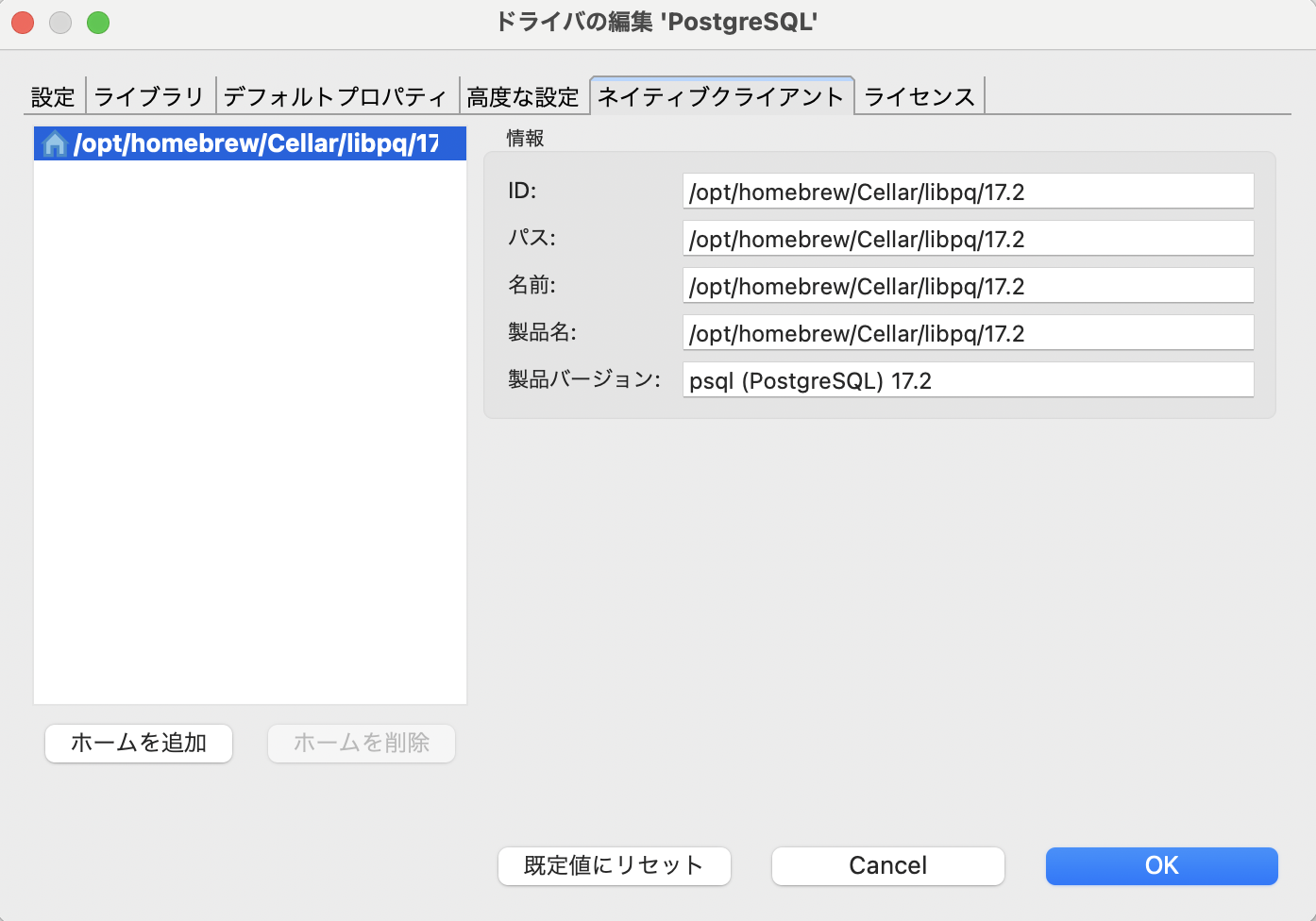The width and height of the screenshot is (1316, 921).
Task: Click the 製品名 input field
Action: pyautogui.click(x=968, y=332)
